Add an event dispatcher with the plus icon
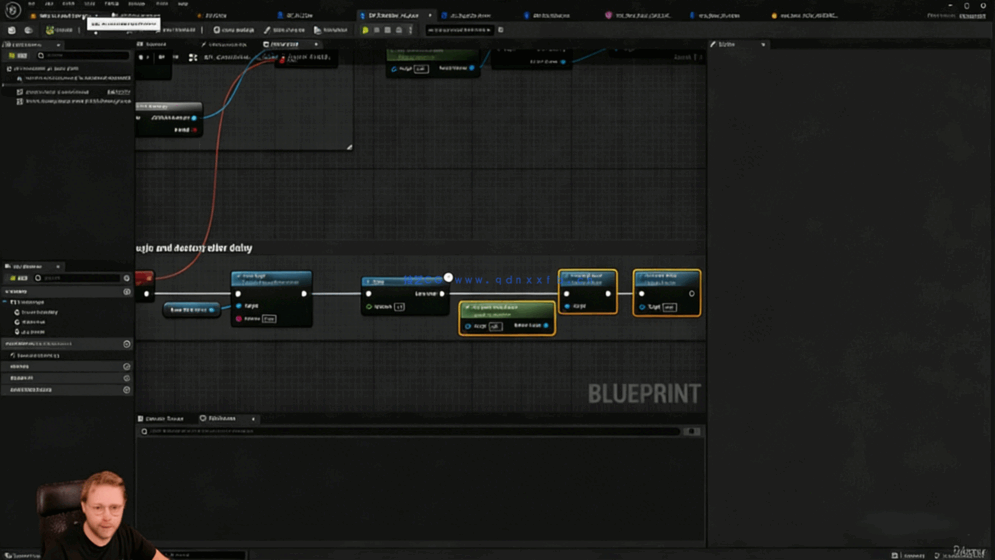The height and width of the screenshot is (560, 995). pyautogui.click(x=126, y=390)
